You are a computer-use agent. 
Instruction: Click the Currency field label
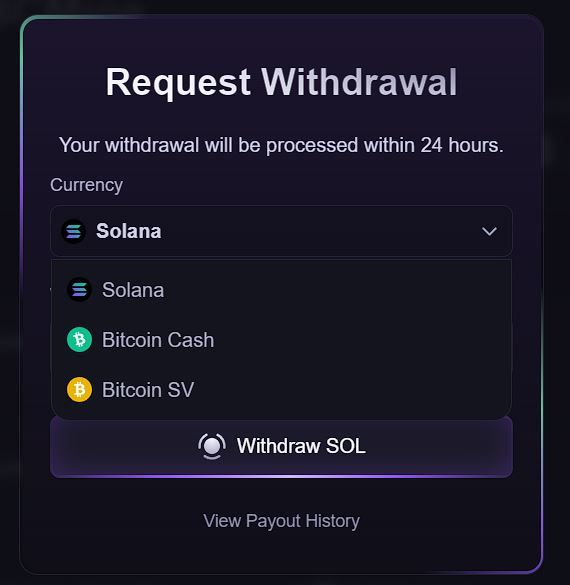87,185
